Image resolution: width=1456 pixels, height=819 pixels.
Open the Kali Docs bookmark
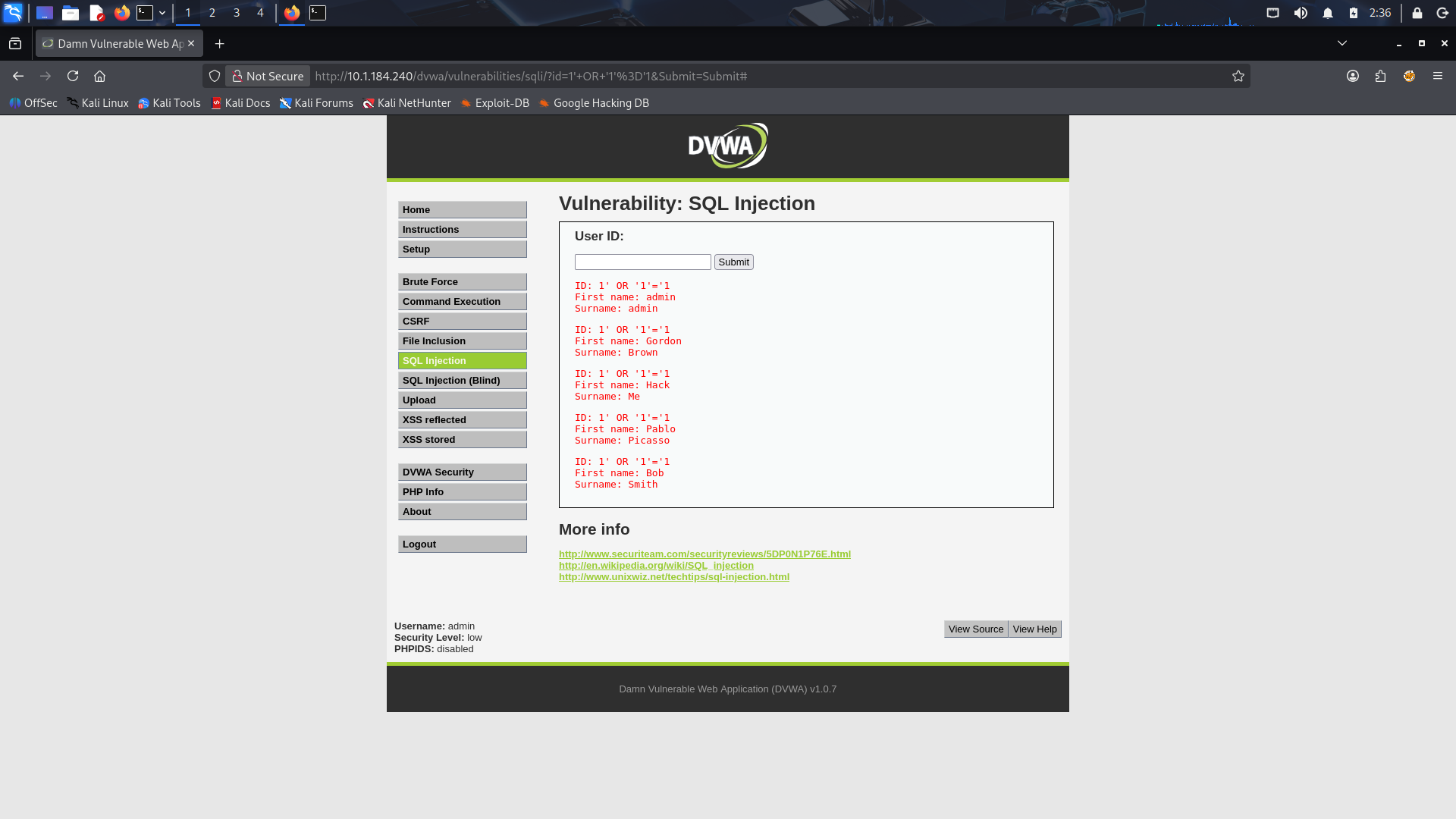pos(240,103)
